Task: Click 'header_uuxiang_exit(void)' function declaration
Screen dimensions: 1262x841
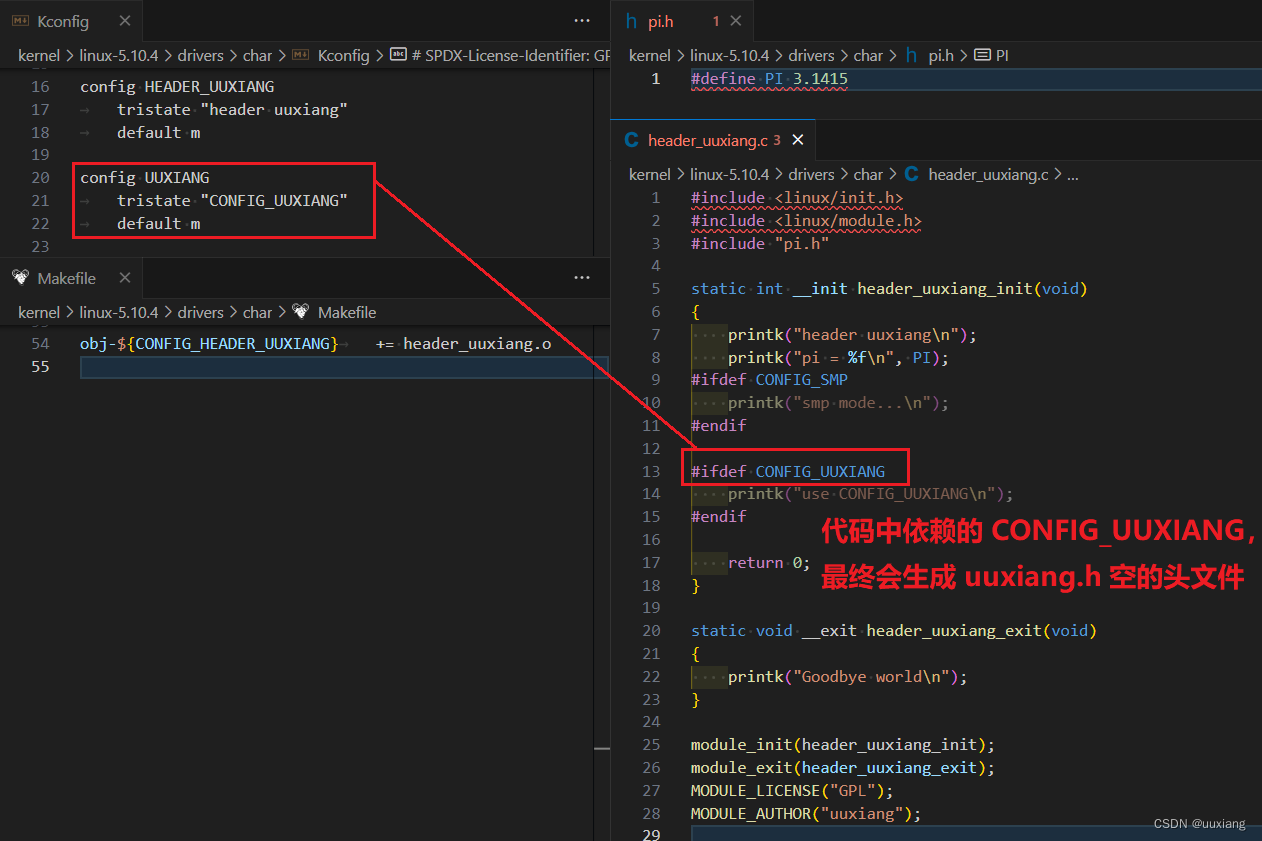Action: click(982, 631)
